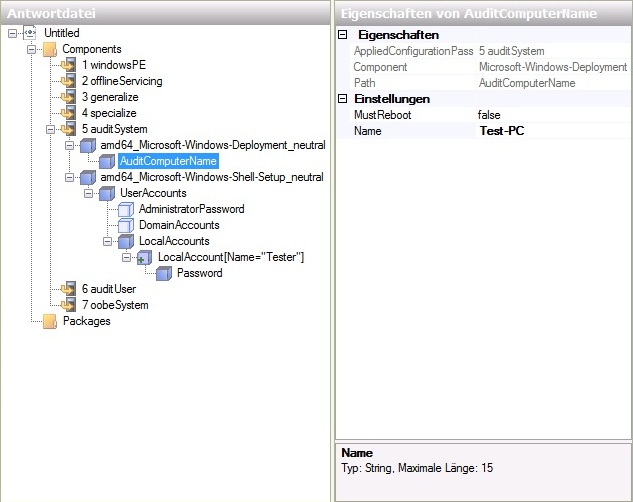This screenshot has width=633, height=502.
Task: Click the Name value field Test-PC
Action: [553, 131]
